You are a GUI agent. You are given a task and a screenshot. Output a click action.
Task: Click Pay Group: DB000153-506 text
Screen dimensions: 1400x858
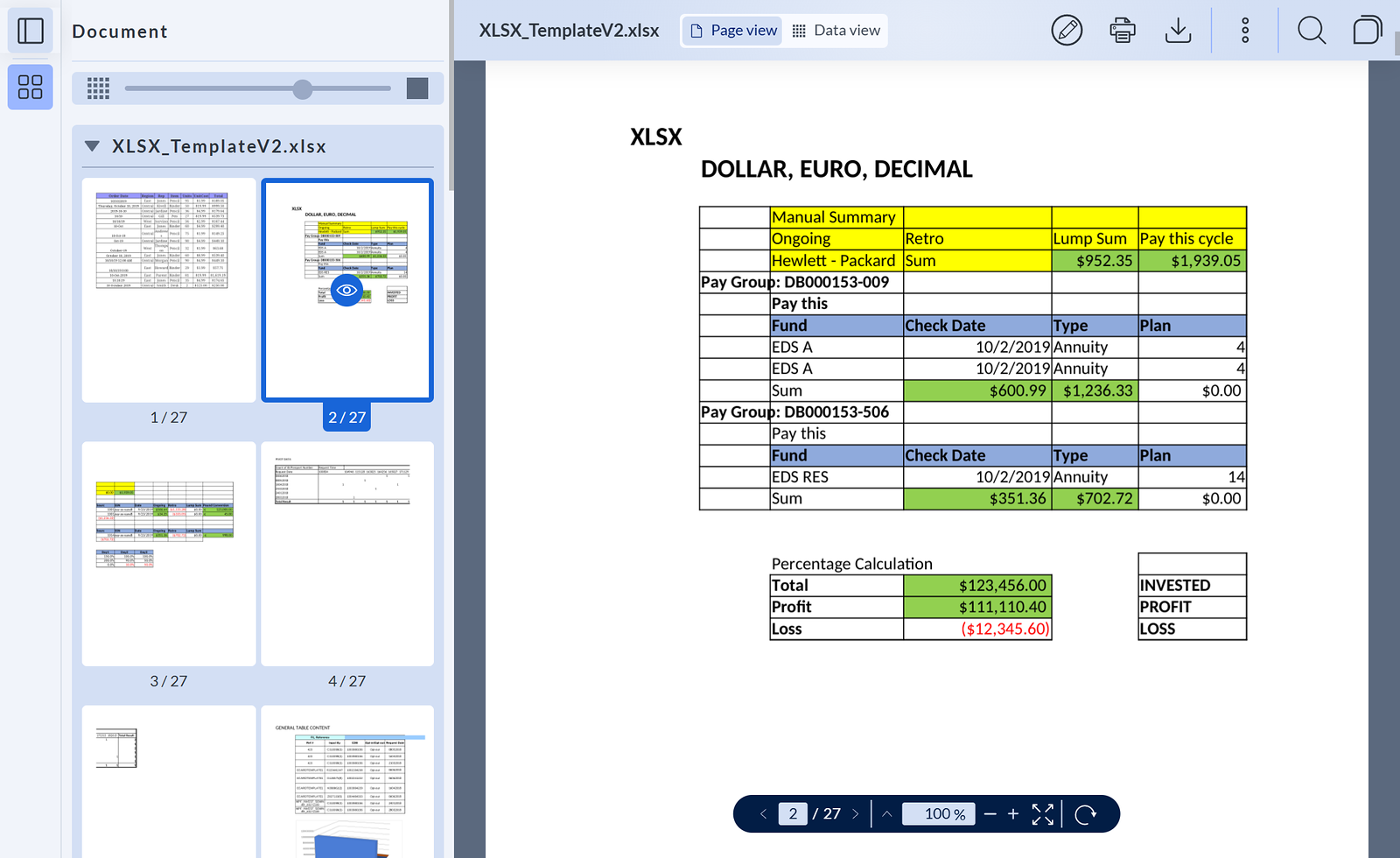point(794,412)
